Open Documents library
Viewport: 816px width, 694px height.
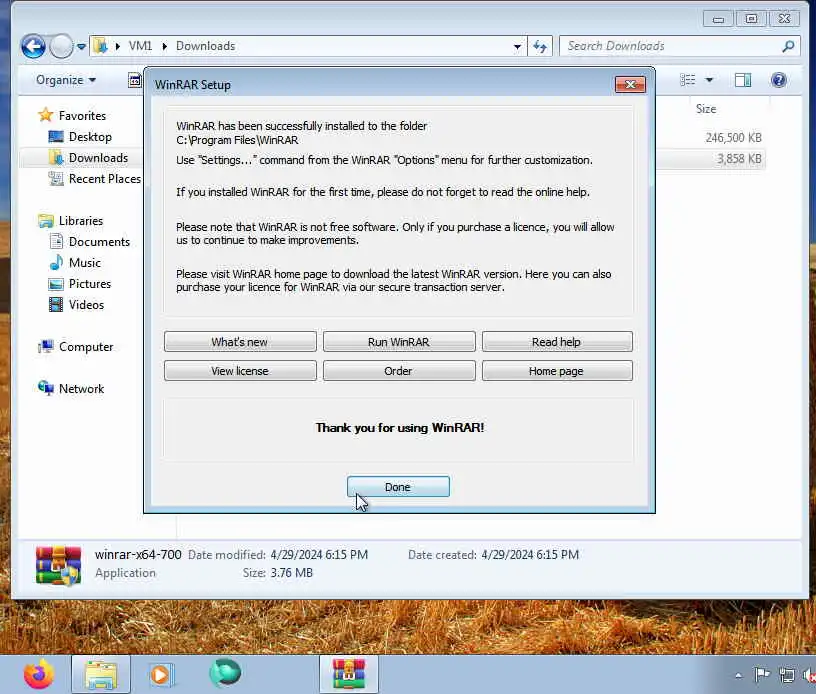click(x=99, y=242)
